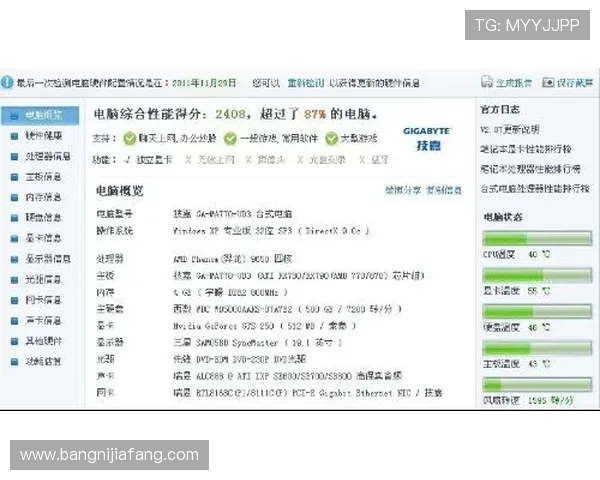600x480 pixels.
Task: Click the SyncMaster monitor value
Action: 257,343
